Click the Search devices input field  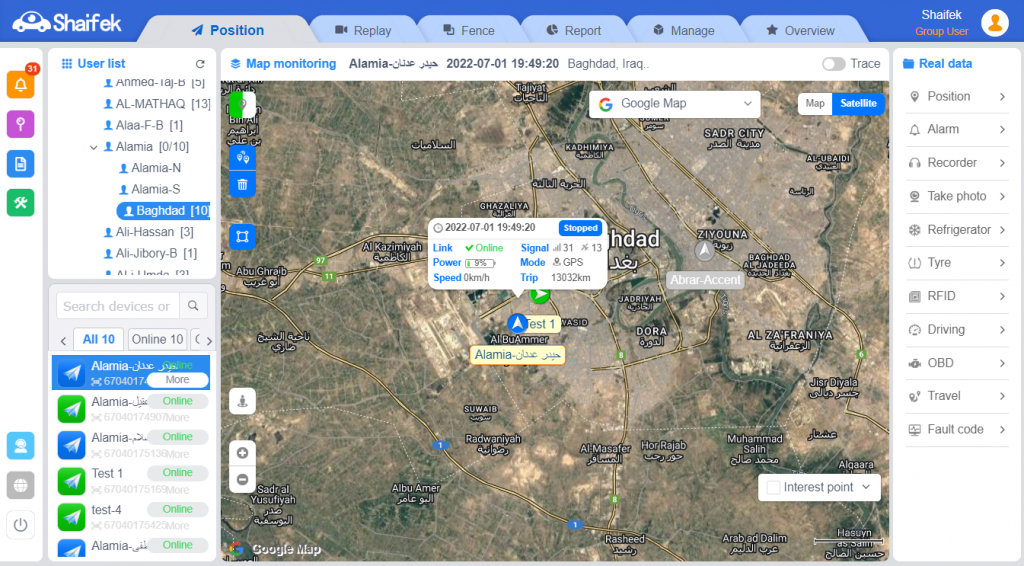click(117, 306)
